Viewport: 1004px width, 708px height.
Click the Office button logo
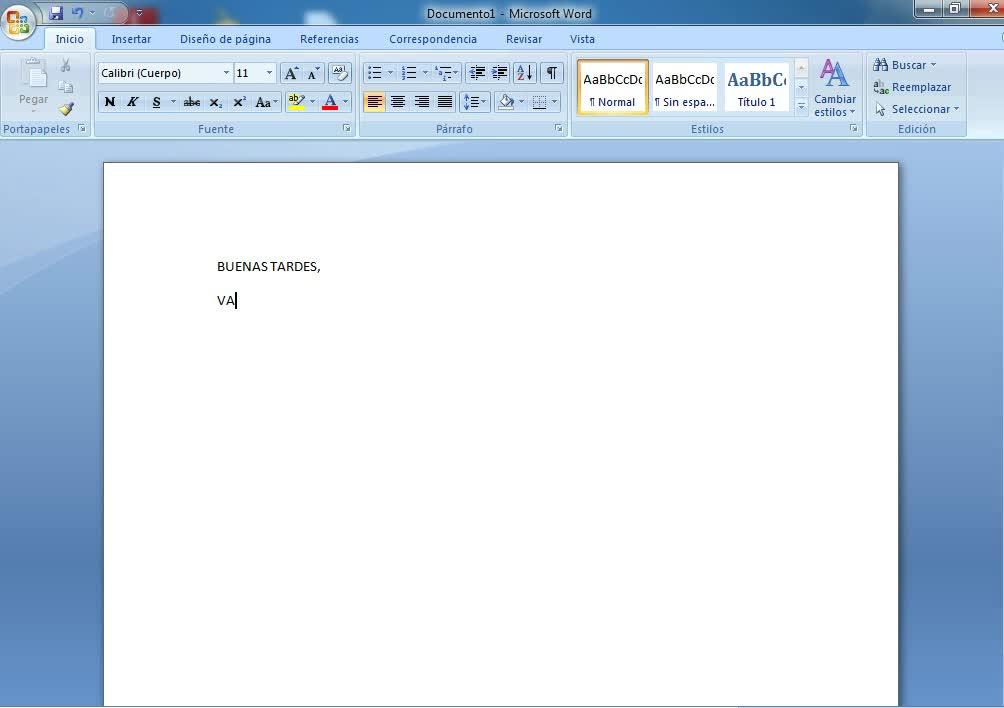point(18,21)
